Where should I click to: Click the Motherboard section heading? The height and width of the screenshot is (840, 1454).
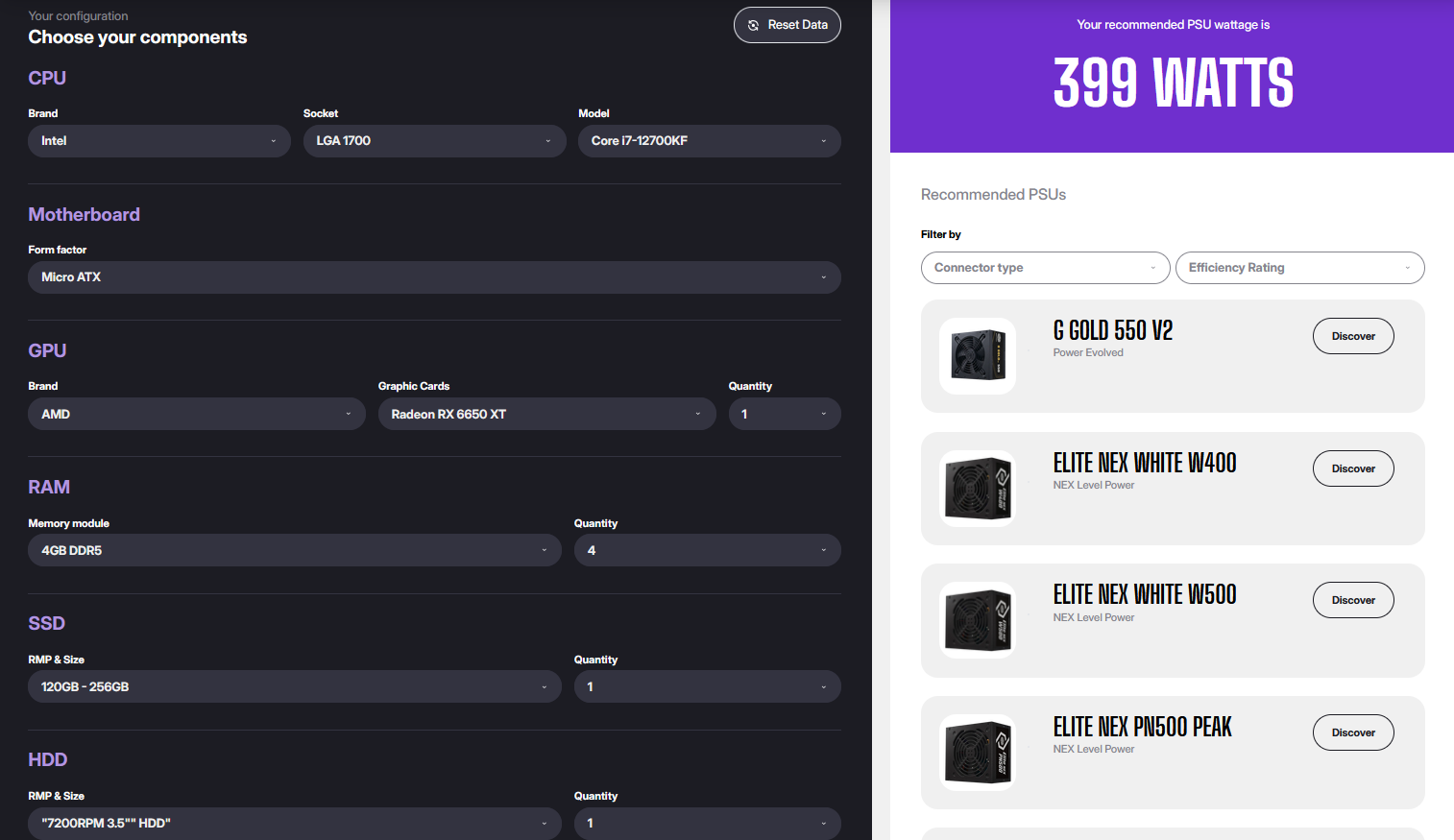point(85,215)
